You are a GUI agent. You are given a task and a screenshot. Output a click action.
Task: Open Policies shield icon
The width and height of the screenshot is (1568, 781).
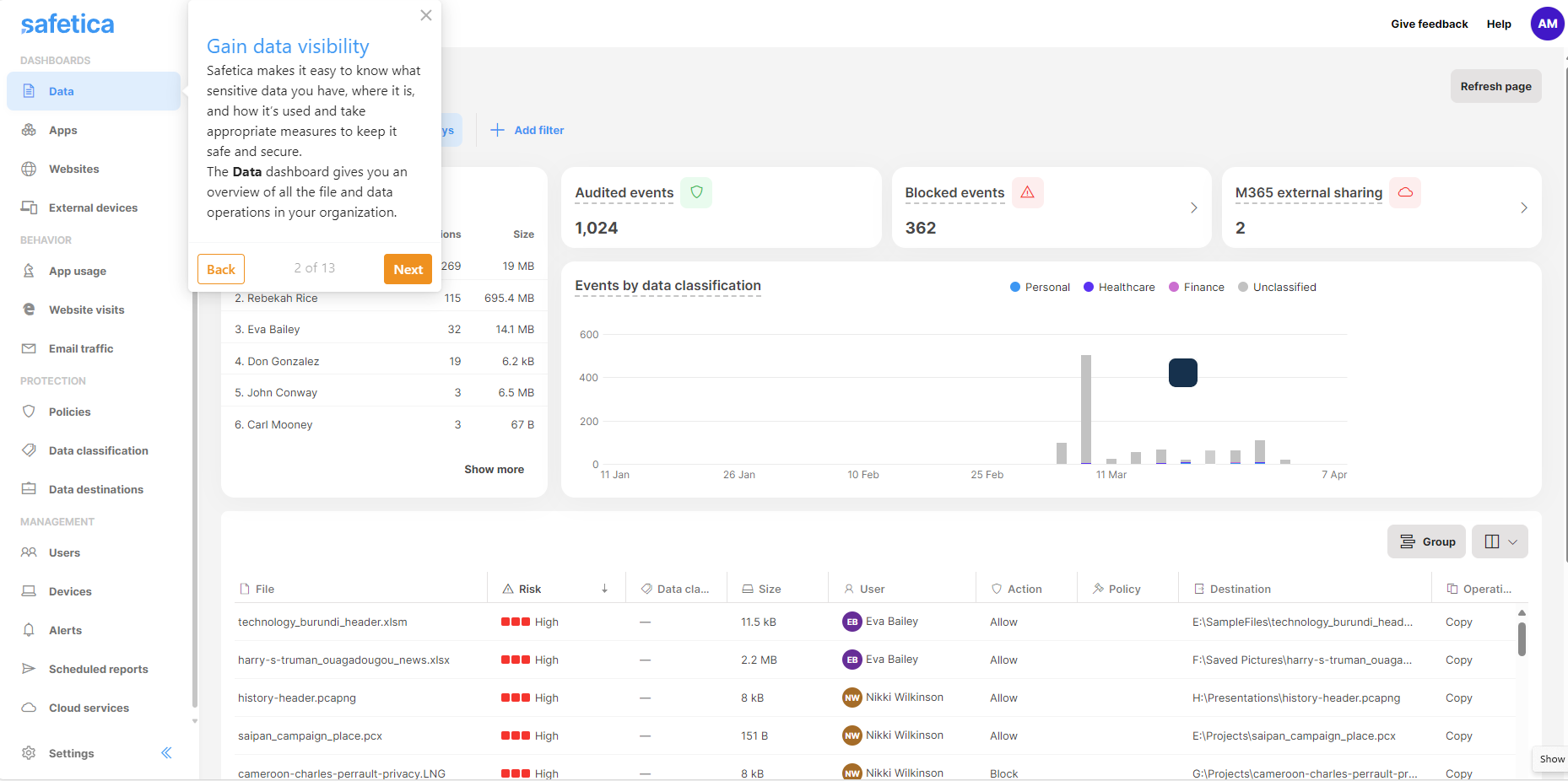click(29, 412)
